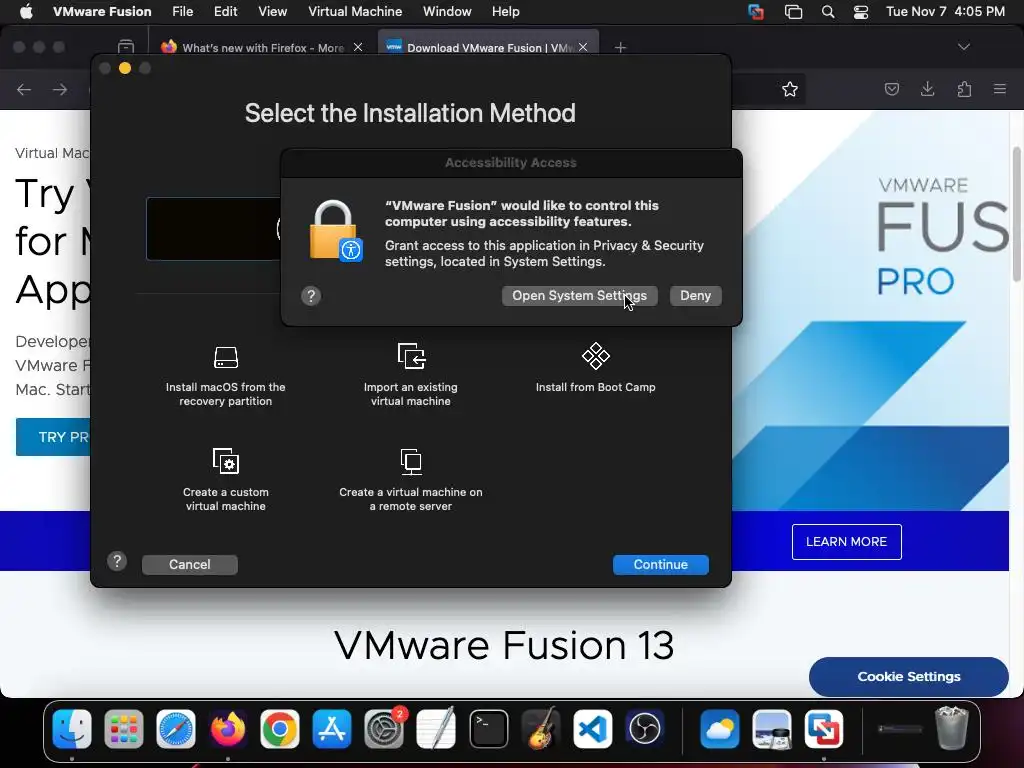
Task: Open GarageBand from the Dock
Action: pos(541,729)
